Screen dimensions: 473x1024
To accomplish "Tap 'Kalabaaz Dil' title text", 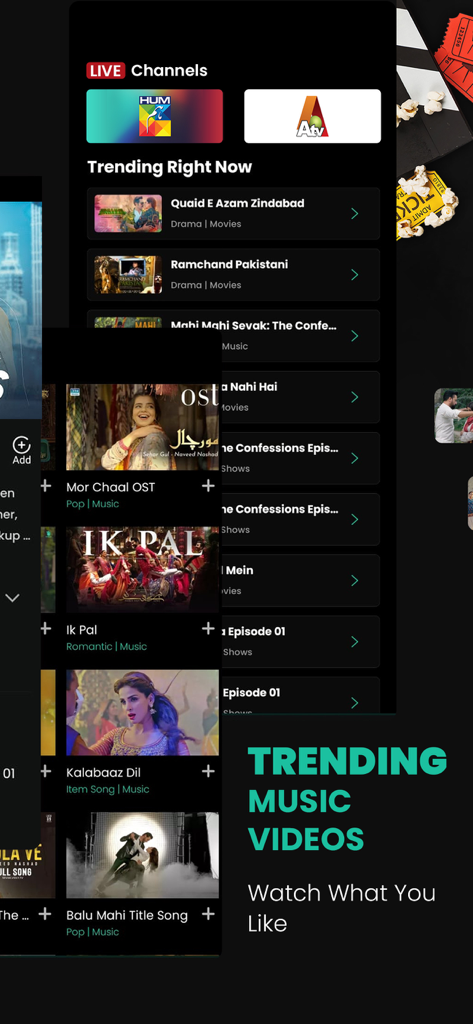I will [103, 773].
